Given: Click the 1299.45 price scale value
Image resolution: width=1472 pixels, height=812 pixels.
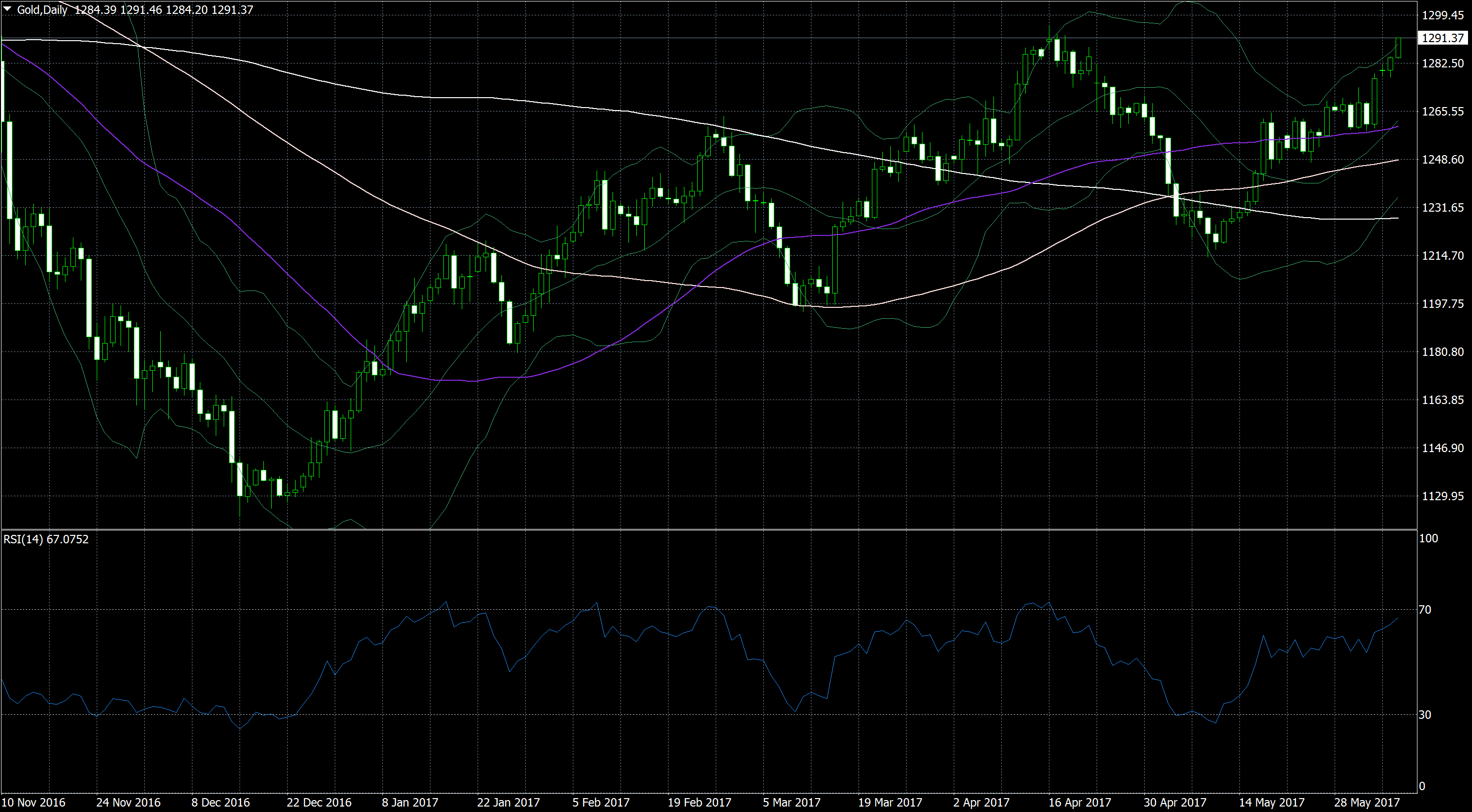Looking at the screenshot, I should click(x=1443, y=15).
